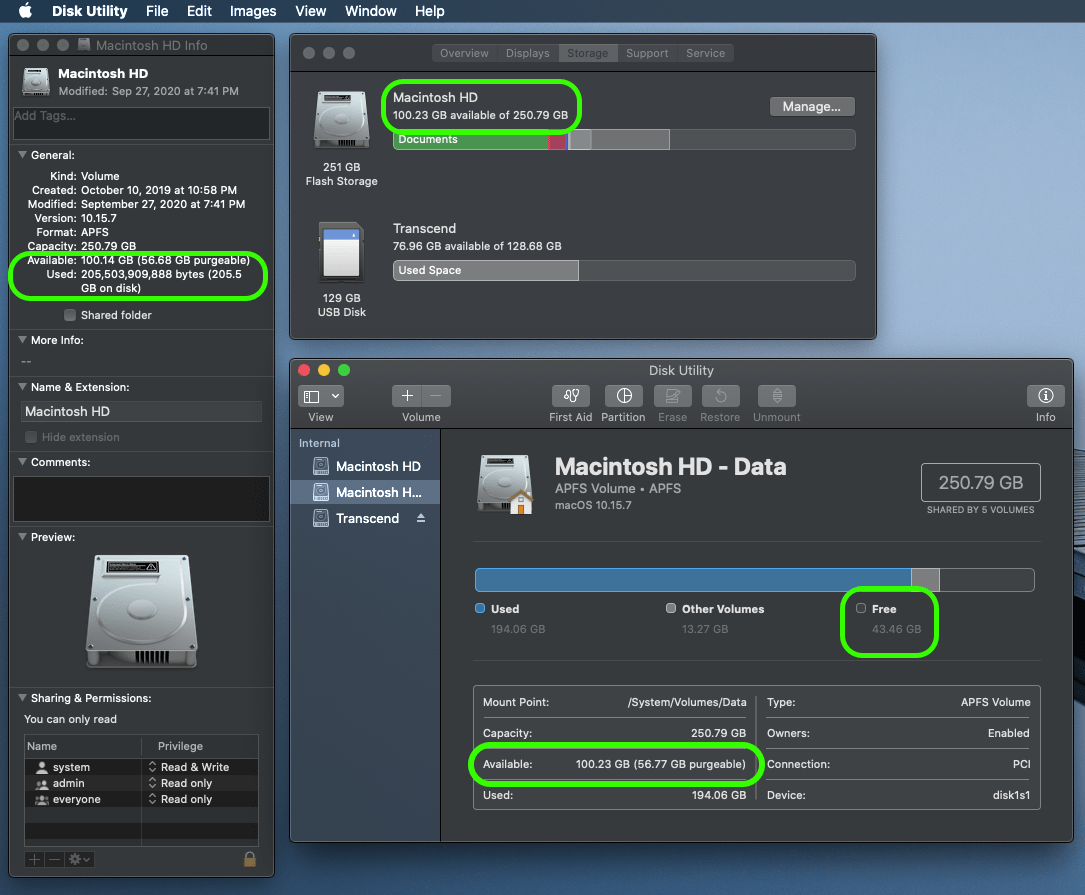
Task: Toggle the Shared folder checkbox
Action: click(x=70, y=315)
